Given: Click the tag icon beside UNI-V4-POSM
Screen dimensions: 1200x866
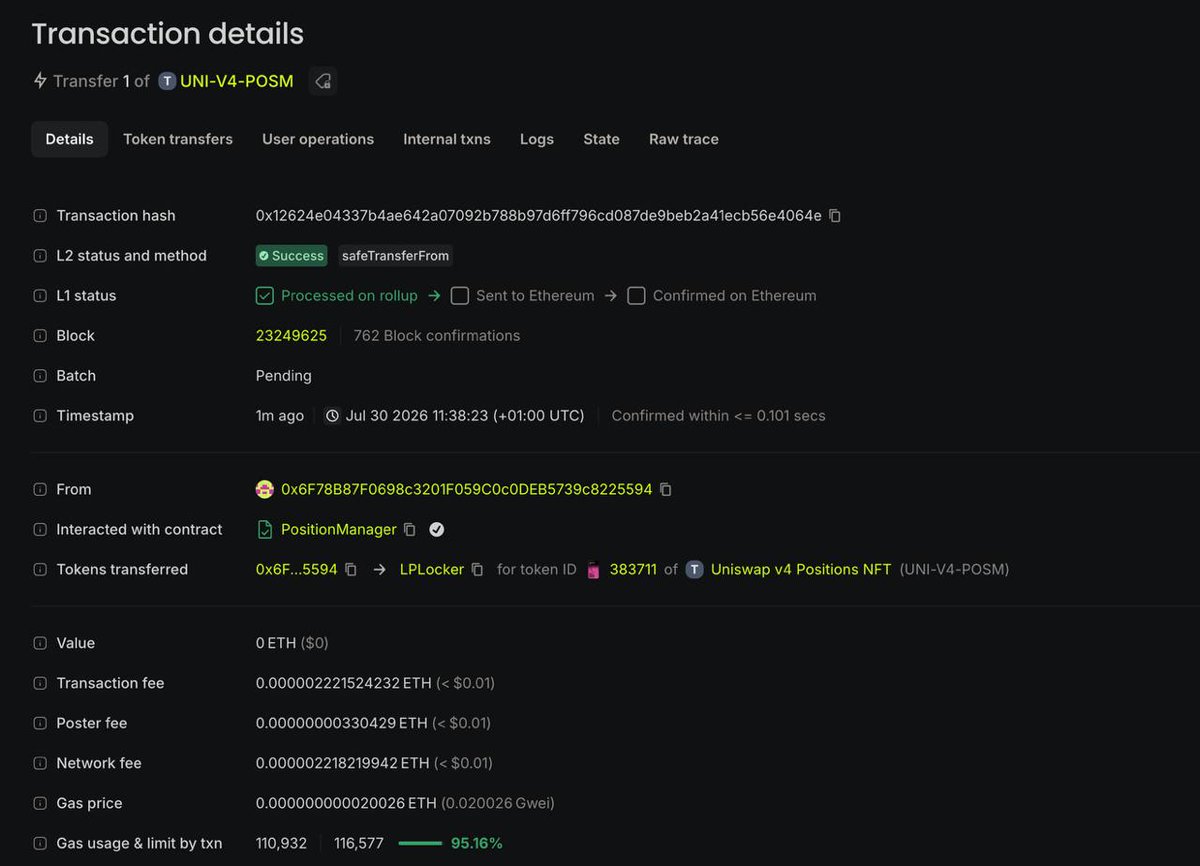Looking at the screenshot, I should click(323, 81).
